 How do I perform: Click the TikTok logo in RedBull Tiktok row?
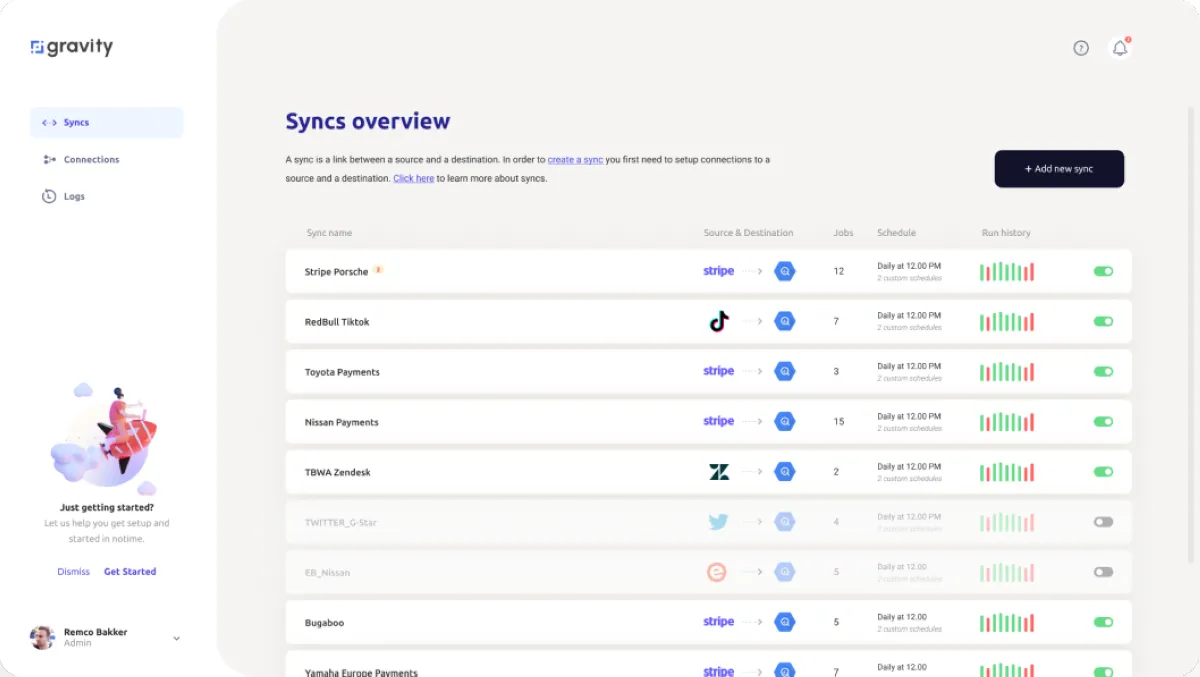[x=719, y=321]
